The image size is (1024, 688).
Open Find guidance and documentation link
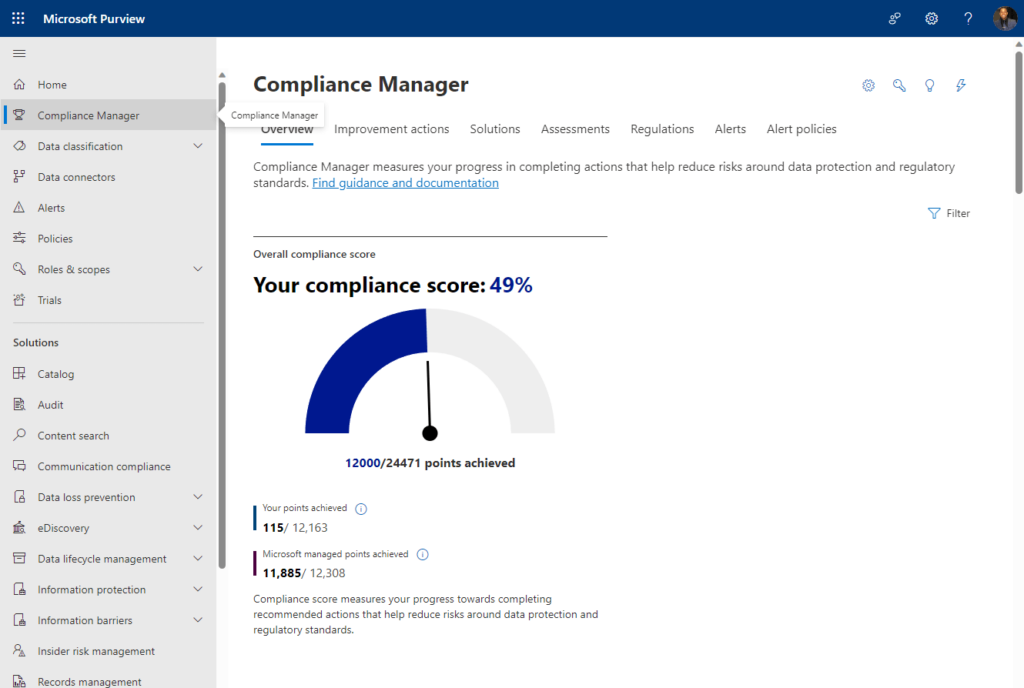[x=405, y=183]
